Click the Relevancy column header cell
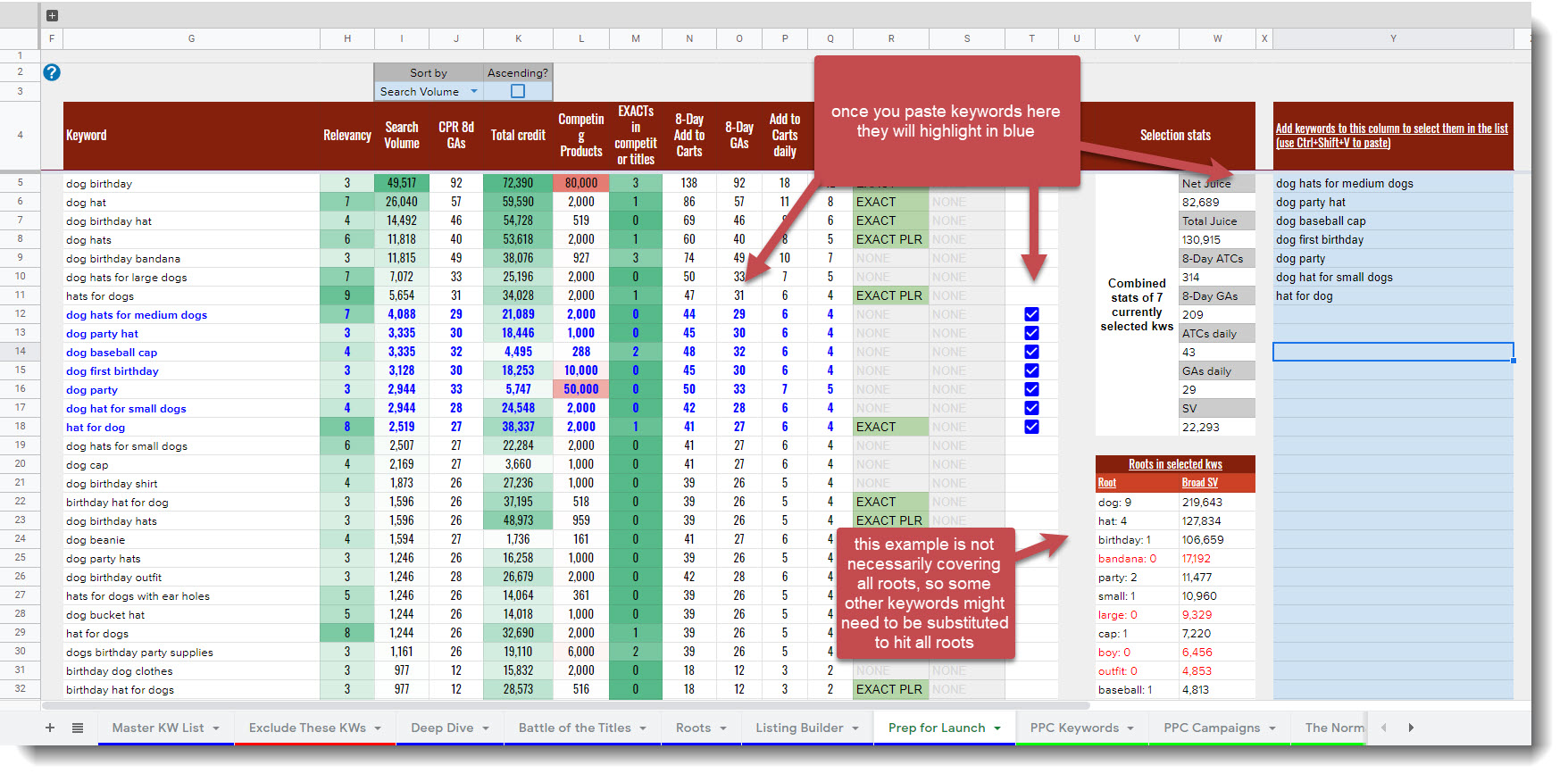 [x=347, y=136]
